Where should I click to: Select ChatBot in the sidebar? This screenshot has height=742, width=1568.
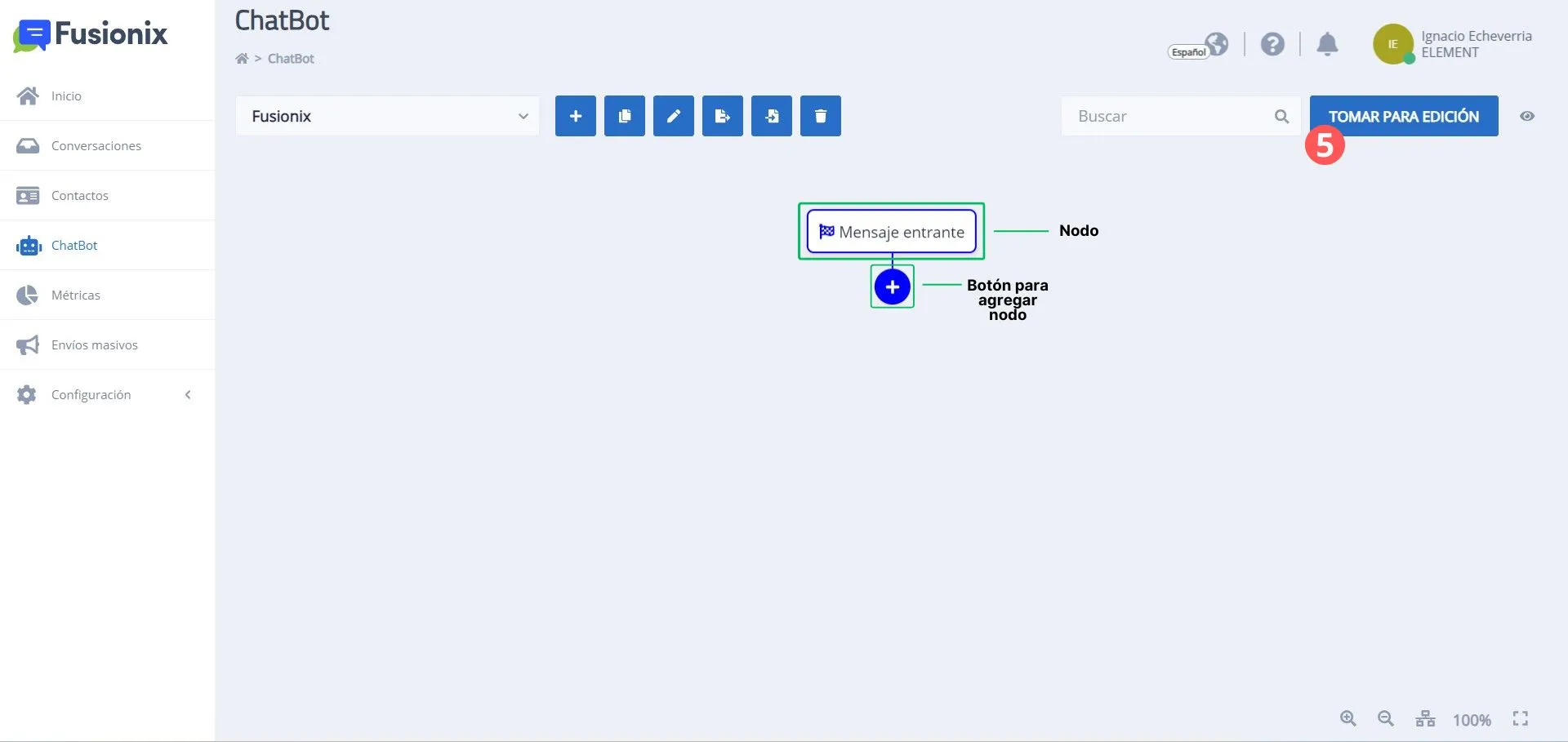tap(107, 246)
